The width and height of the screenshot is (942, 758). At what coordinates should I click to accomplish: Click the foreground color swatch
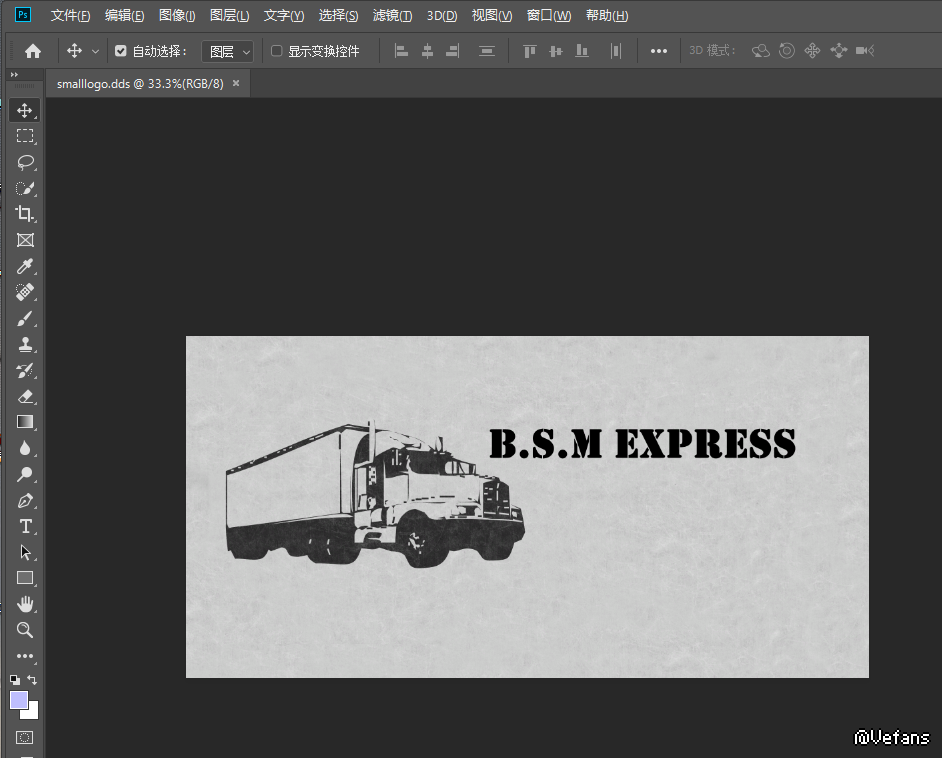pos(19,700)
